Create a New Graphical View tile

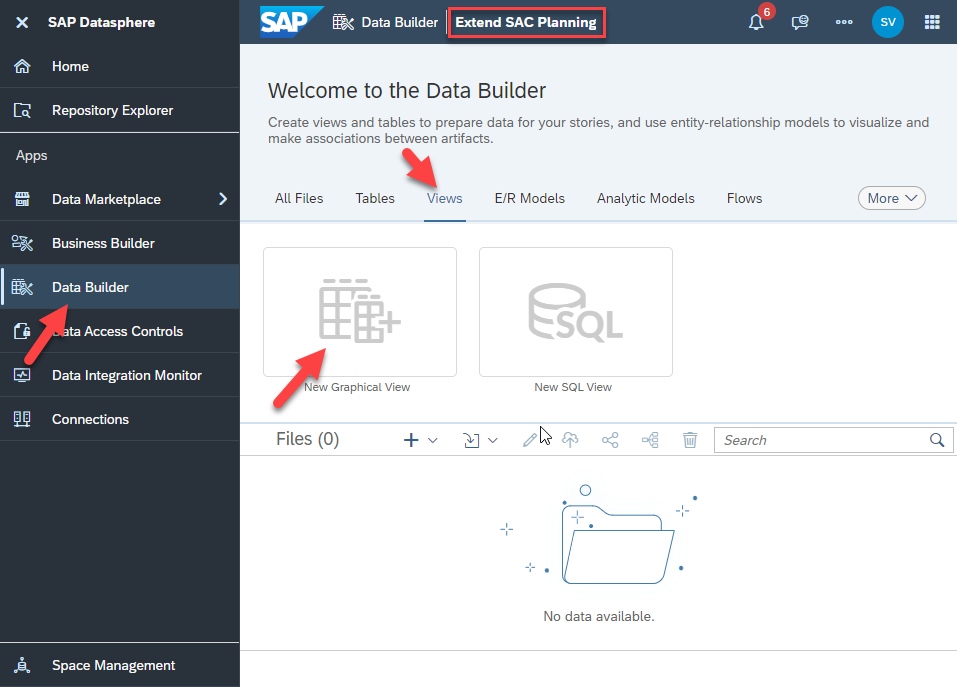pyautogui.click(x=360, y=312)
